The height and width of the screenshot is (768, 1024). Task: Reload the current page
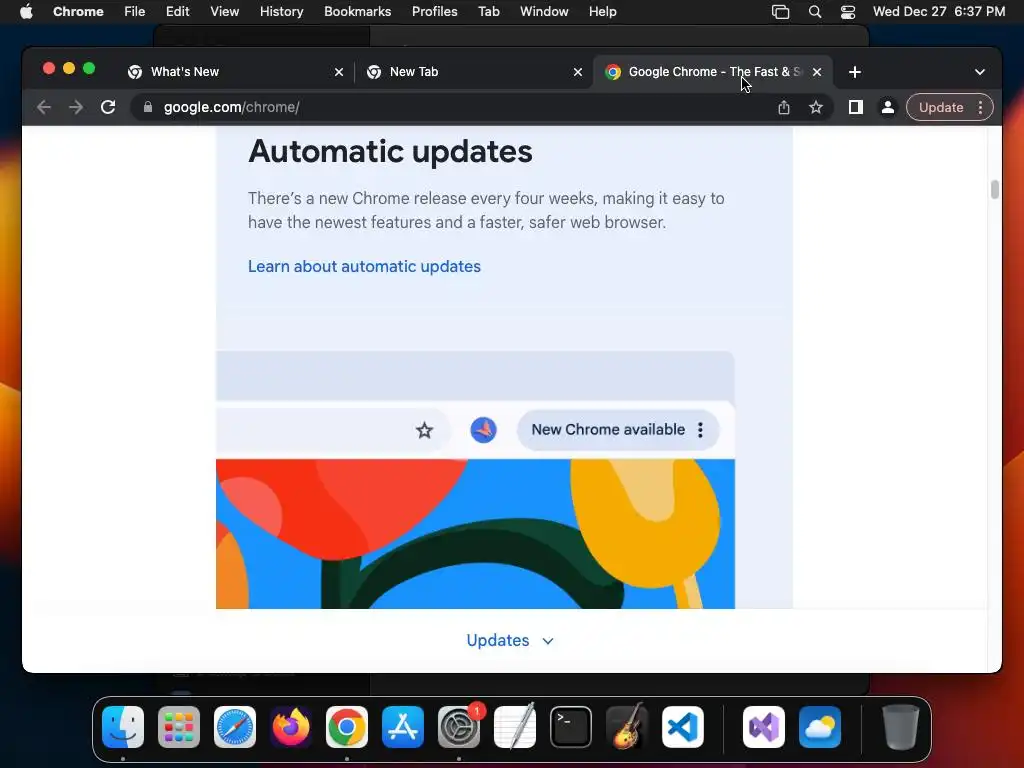pyautogui.click(x=108, y=107)
